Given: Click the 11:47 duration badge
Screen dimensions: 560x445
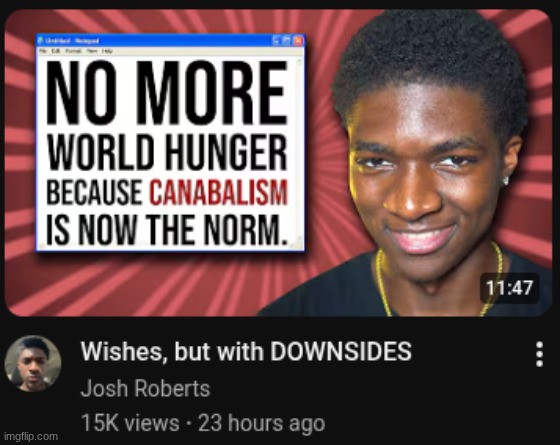Looking at the screenshot, I should pos(509,288).
